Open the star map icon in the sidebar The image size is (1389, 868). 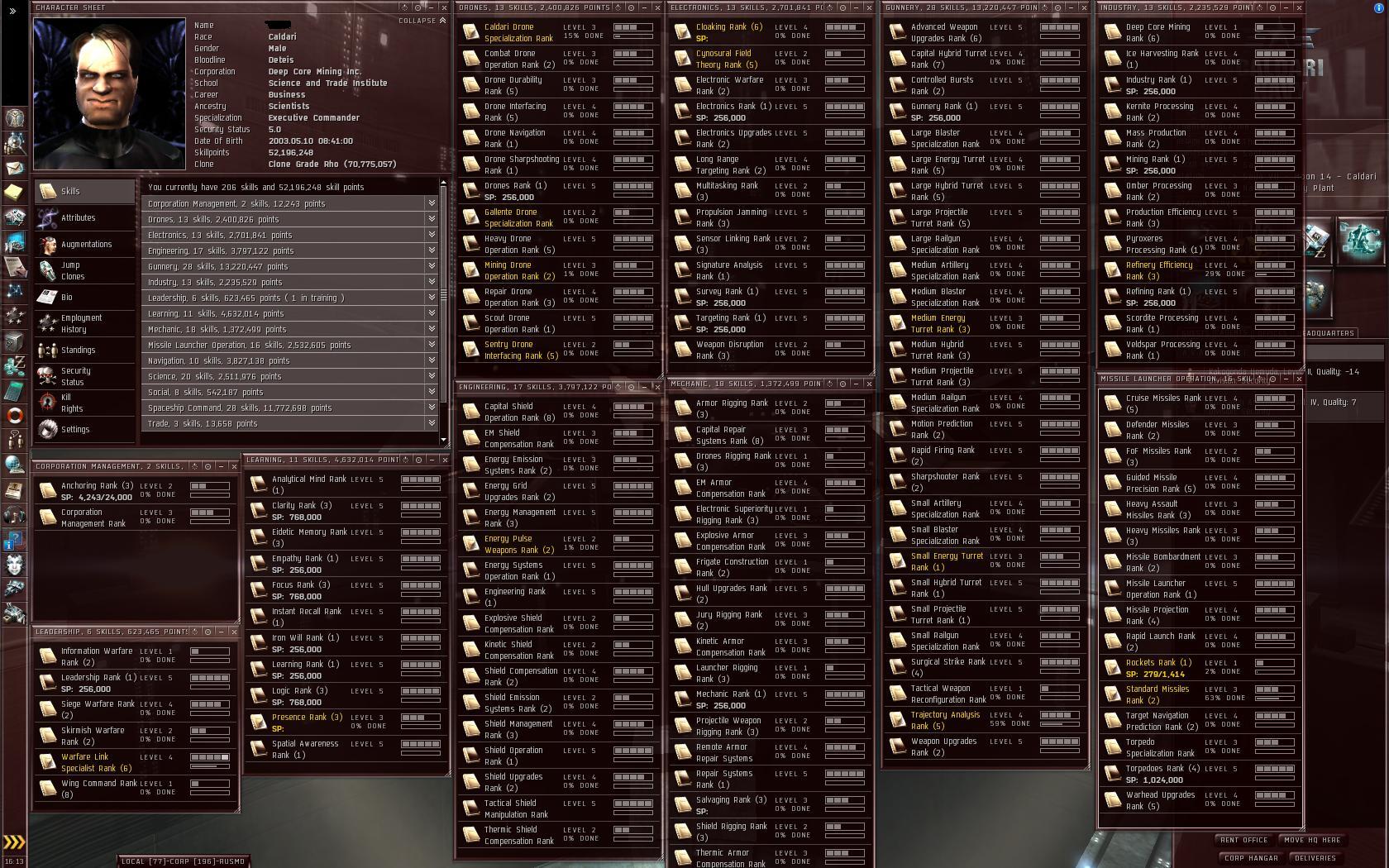pyautogui.click(x=14, y=291)
